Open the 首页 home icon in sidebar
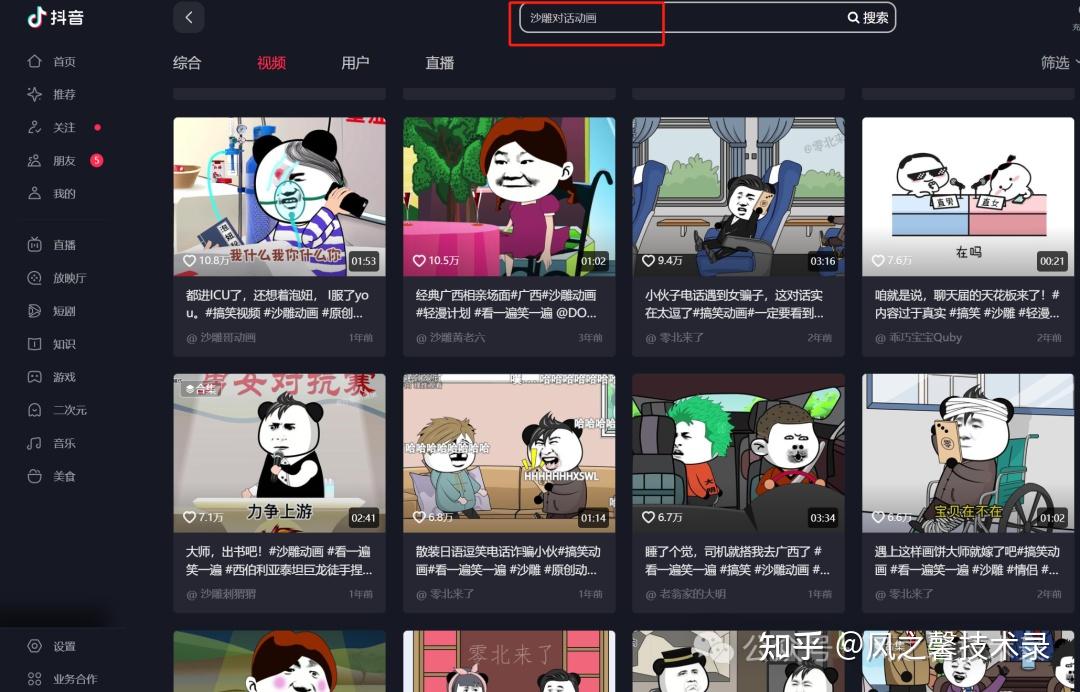1080x692 pixels. pyautogui.click(x=36, y=61)
